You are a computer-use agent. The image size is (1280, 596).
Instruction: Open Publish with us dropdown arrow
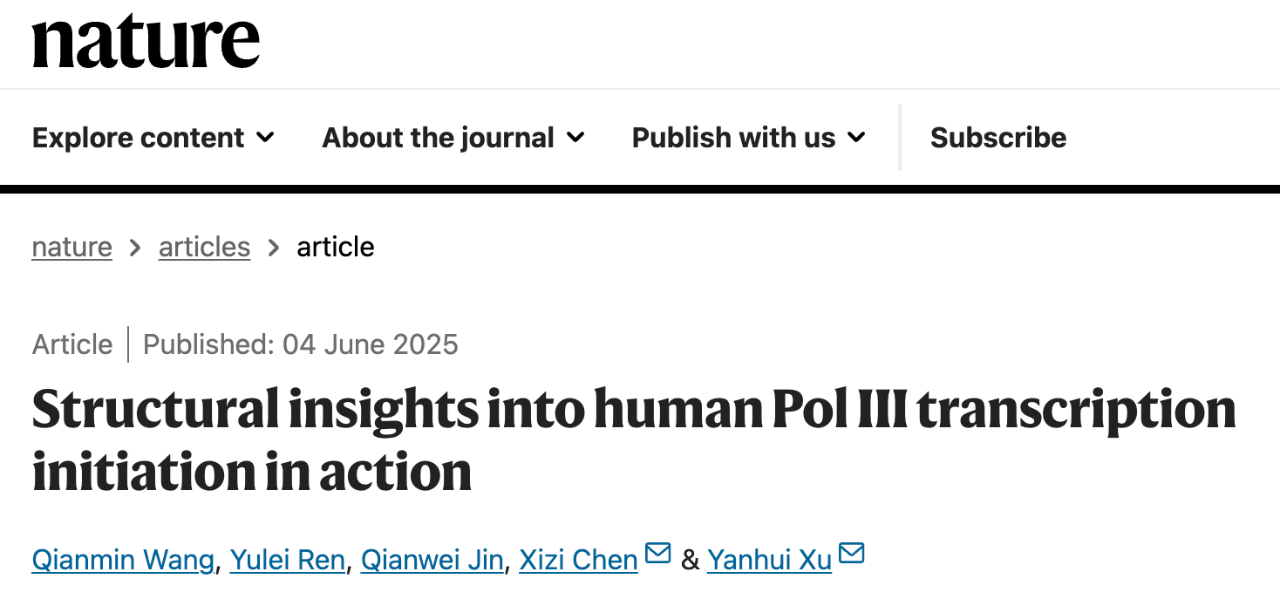[x=856, y=138]
